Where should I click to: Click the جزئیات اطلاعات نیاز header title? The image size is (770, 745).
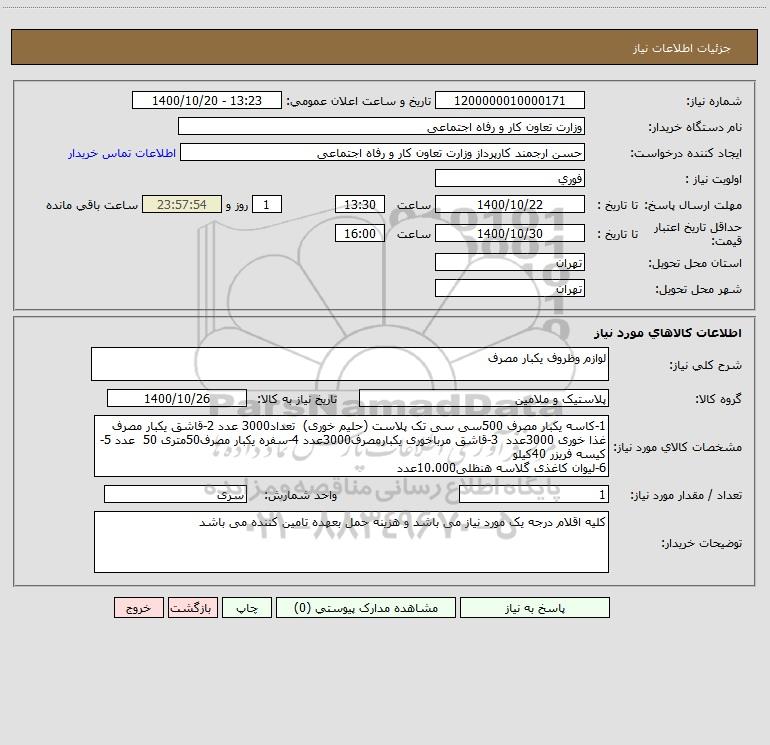click(682, 48)
